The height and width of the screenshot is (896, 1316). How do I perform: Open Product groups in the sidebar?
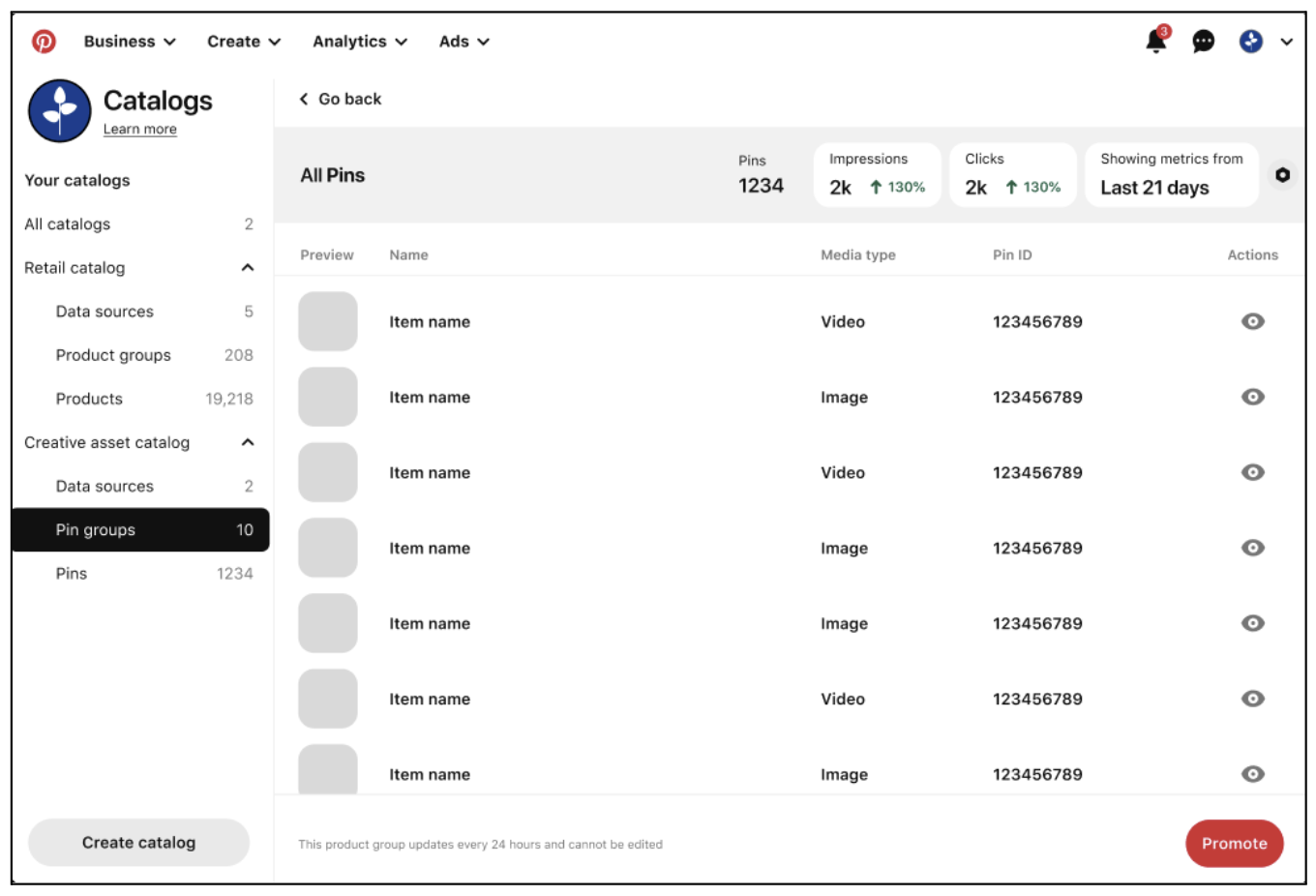point(139,355)
